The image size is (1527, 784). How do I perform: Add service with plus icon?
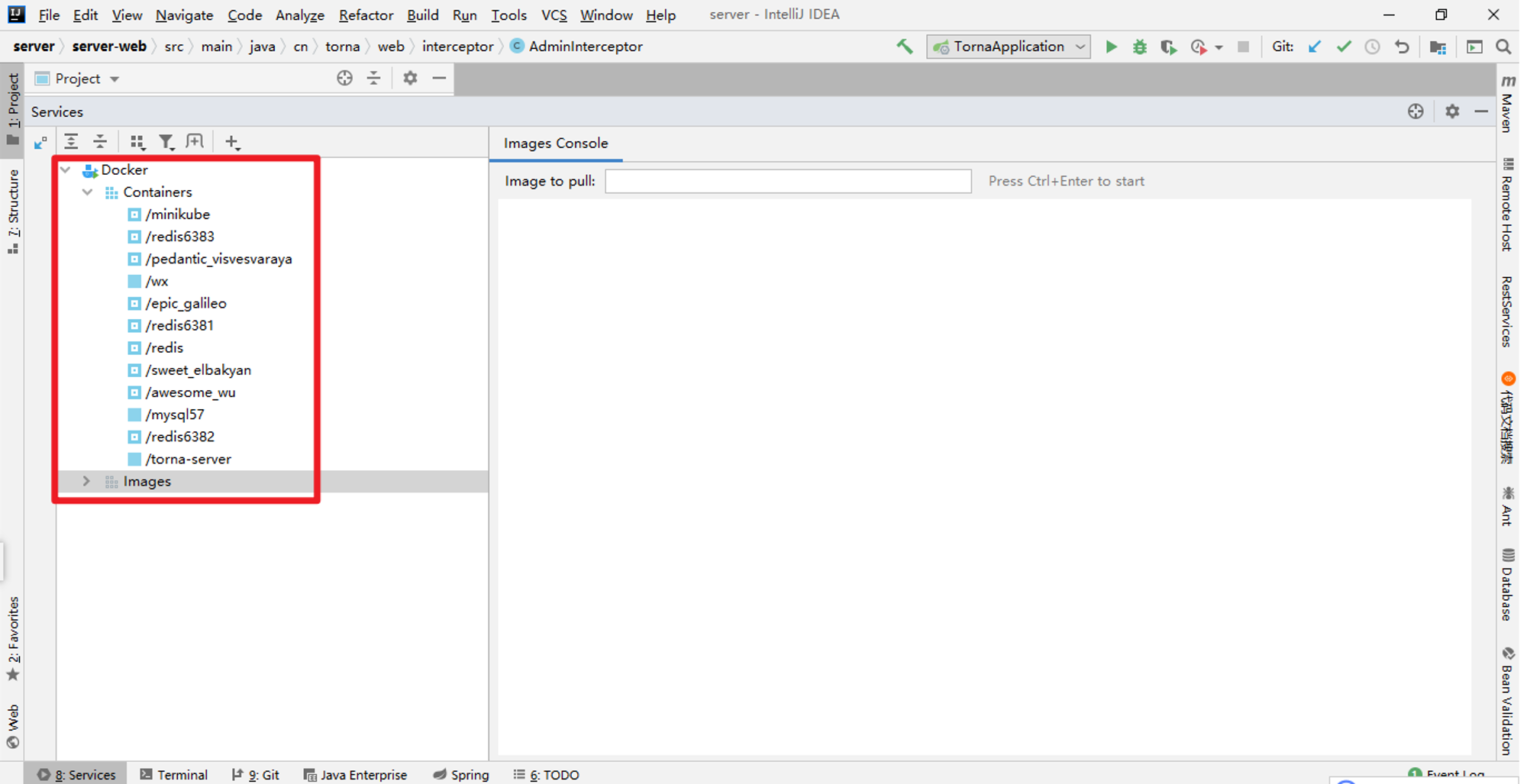point(233,142)
